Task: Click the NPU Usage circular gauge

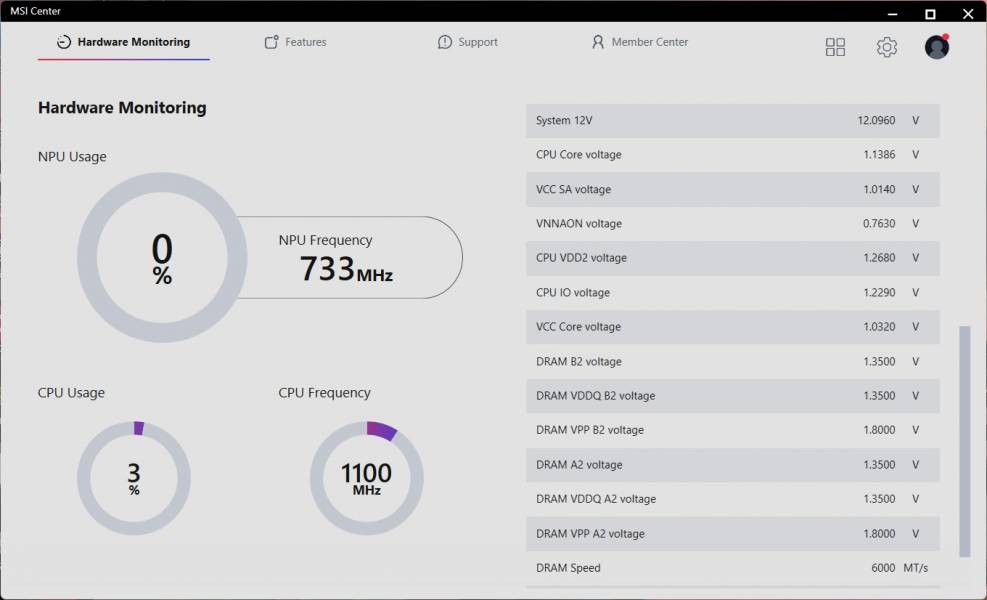Action: tap(162, 258)
